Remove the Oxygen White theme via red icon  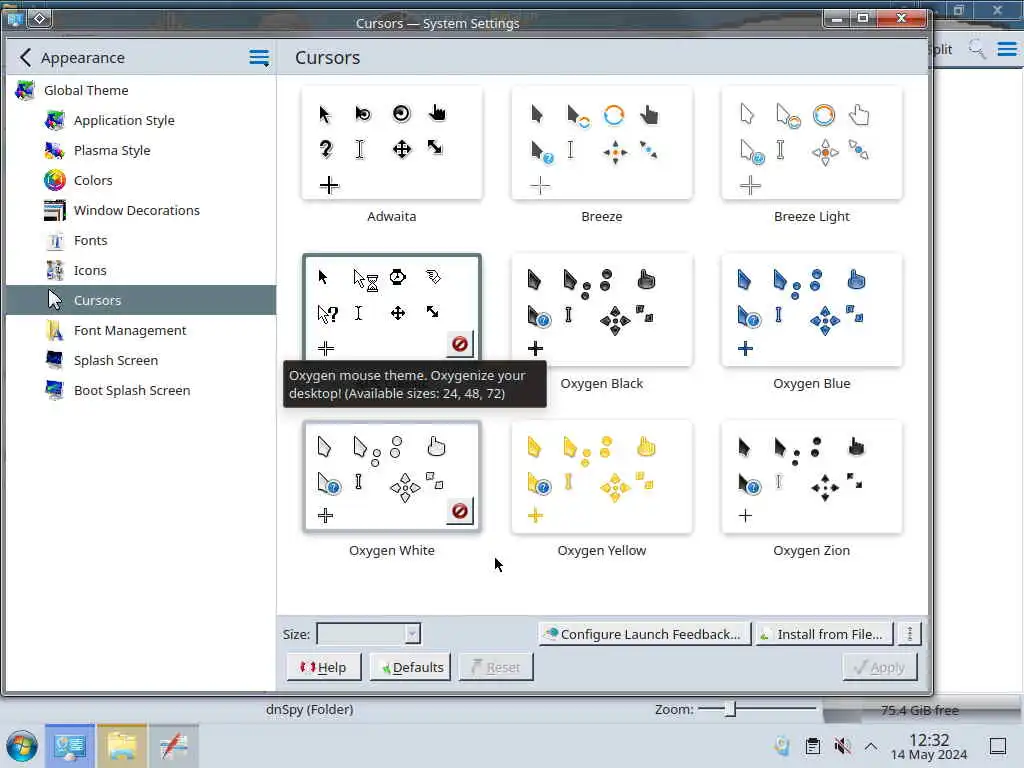[460, 511]
